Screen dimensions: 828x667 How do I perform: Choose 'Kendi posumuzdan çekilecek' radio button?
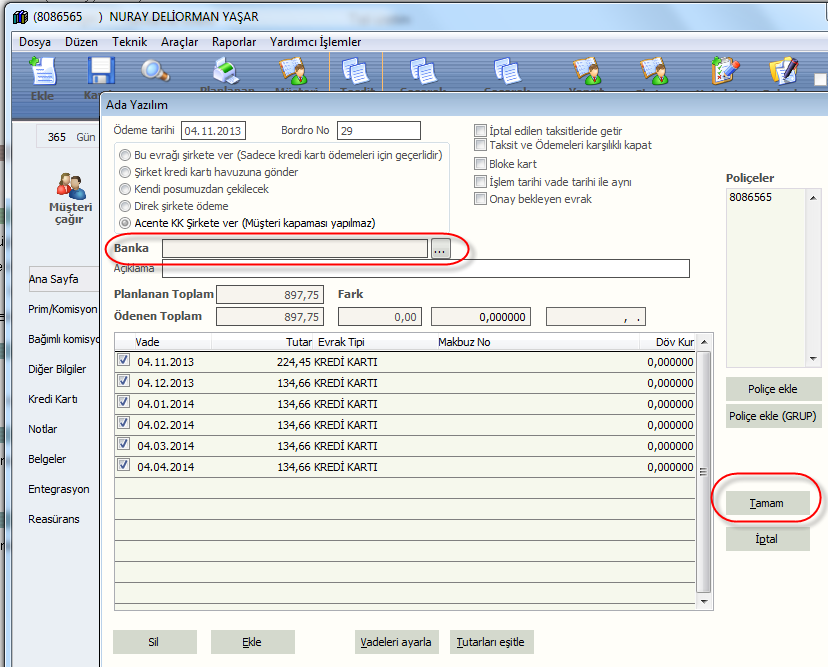(x=125, y=189)
